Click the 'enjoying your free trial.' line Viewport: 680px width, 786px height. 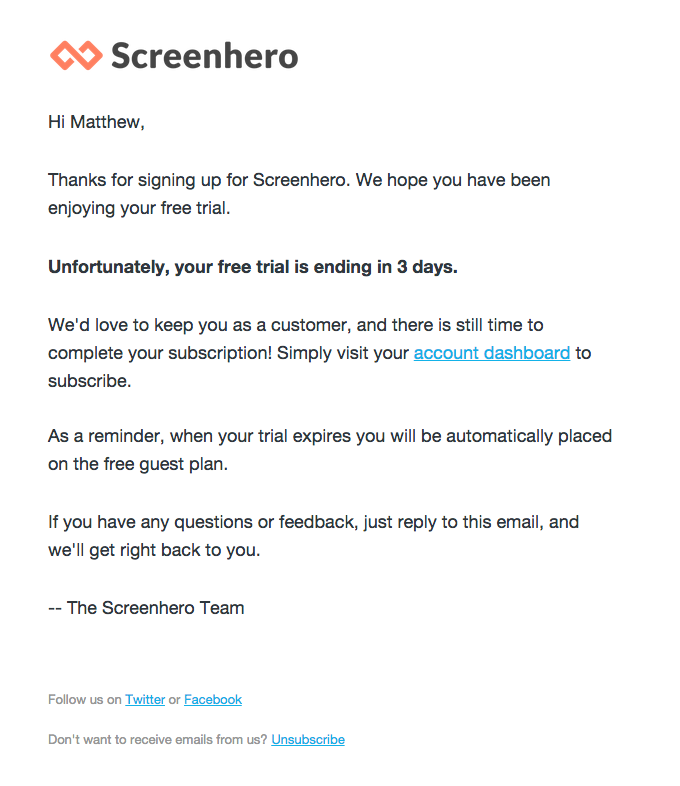pyautogui.click(x=138, y=209)
